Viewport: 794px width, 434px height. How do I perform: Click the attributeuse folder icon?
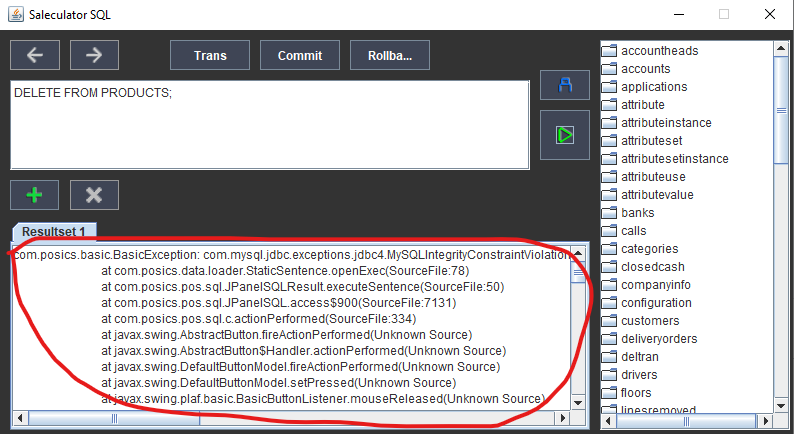[609, 177]
